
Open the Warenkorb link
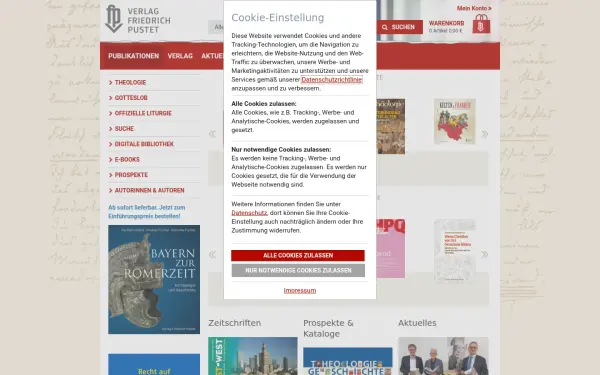(446, 23)
